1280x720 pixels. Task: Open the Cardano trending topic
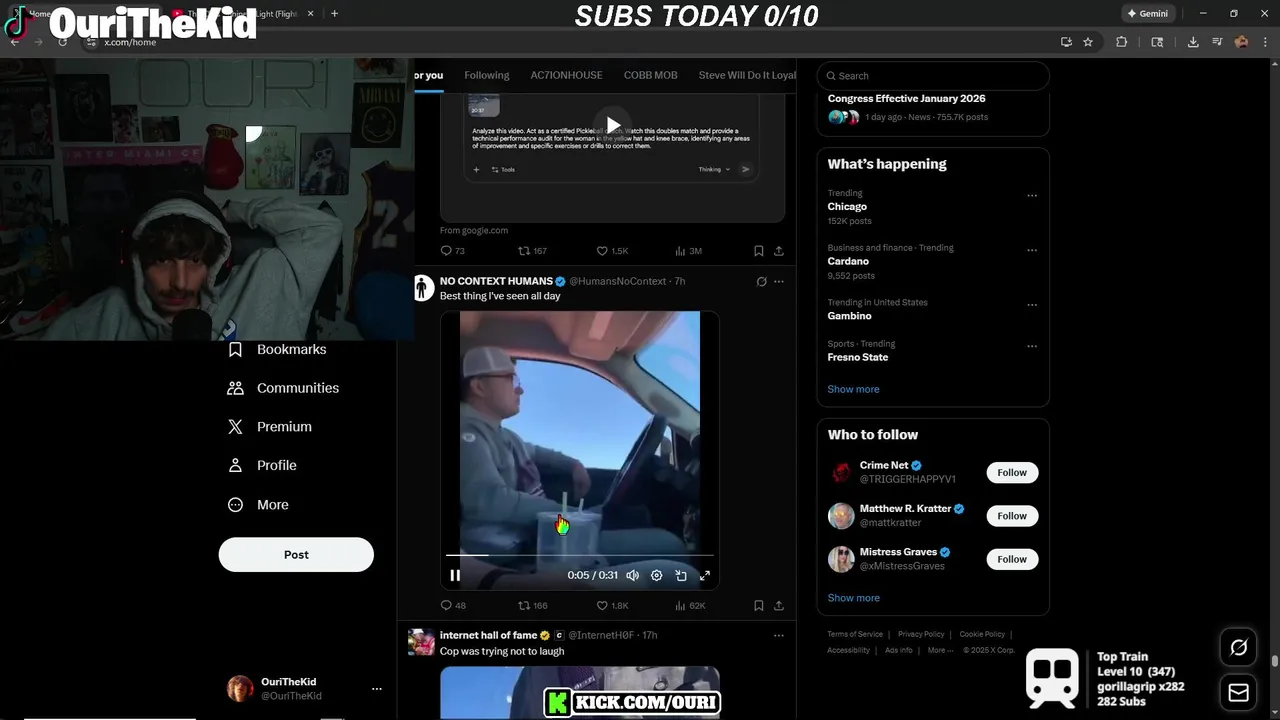tap(848, 262)
